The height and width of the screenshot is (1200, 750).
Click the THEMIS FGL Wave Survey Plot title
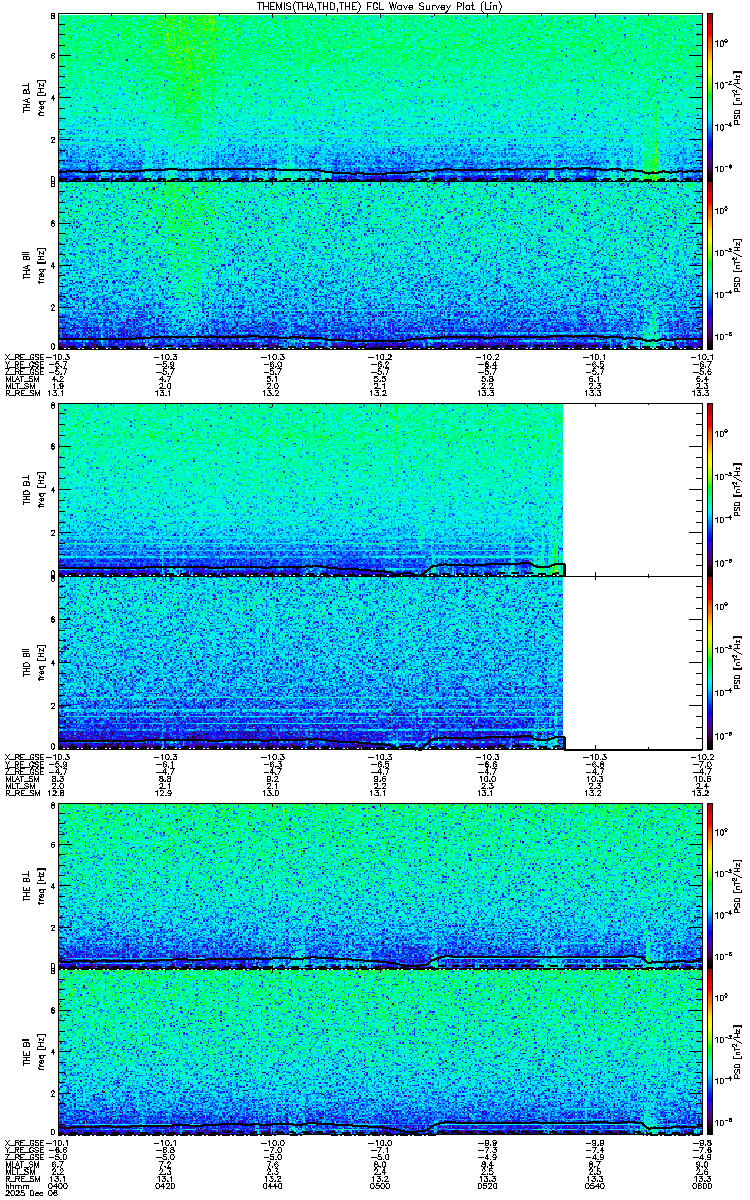tap(380, 6)
